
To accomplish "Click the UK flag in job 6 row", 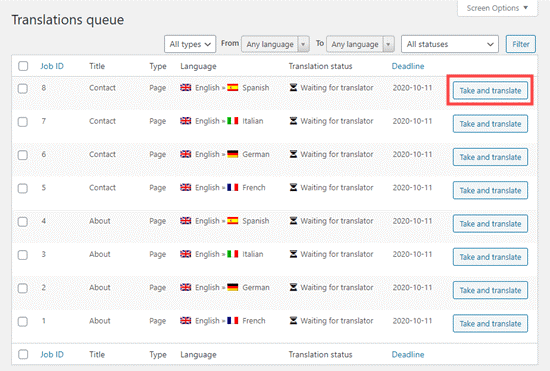I will (x=186, y=154).
